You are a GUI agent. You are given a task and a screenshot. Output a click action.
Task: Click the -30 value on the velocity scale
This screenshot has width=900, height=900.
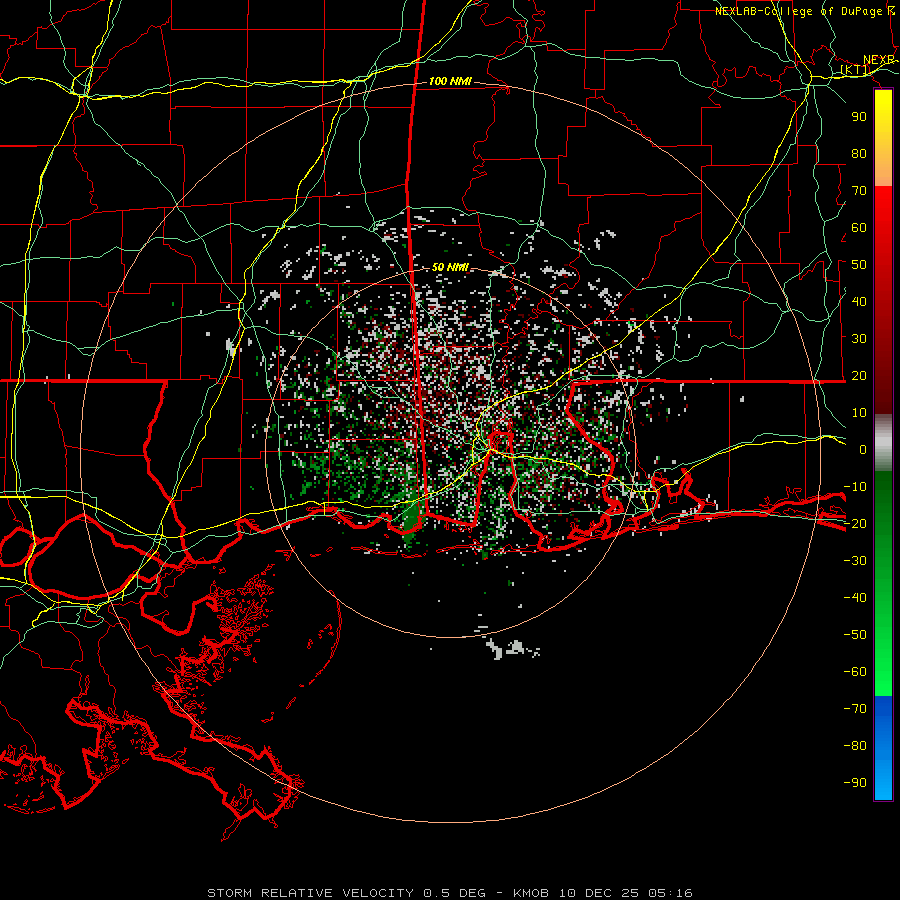coord(855,561)
